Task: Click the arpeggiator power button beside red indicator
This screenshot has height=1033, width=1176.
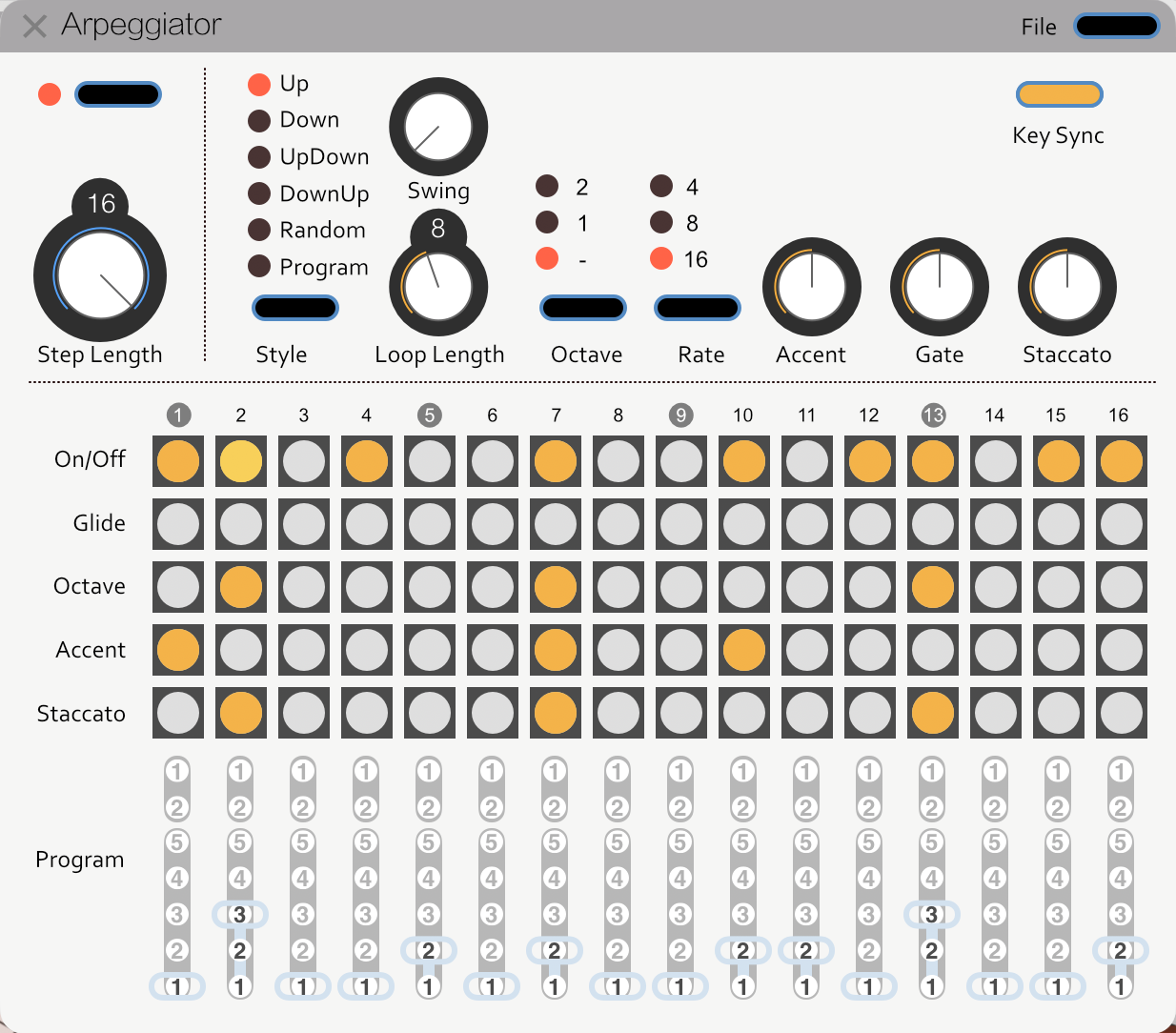Action: pos(118,94)
